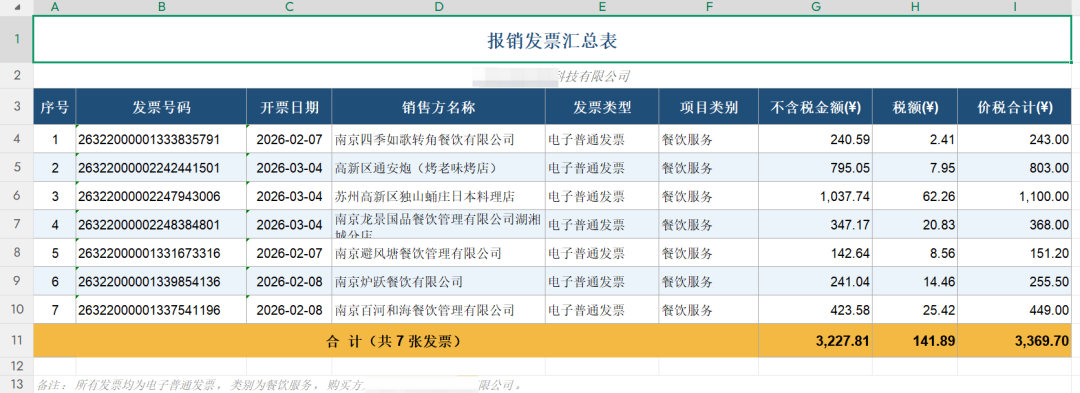
Task: Click the 项目类别 header cell
Action: tap(708, 107)
